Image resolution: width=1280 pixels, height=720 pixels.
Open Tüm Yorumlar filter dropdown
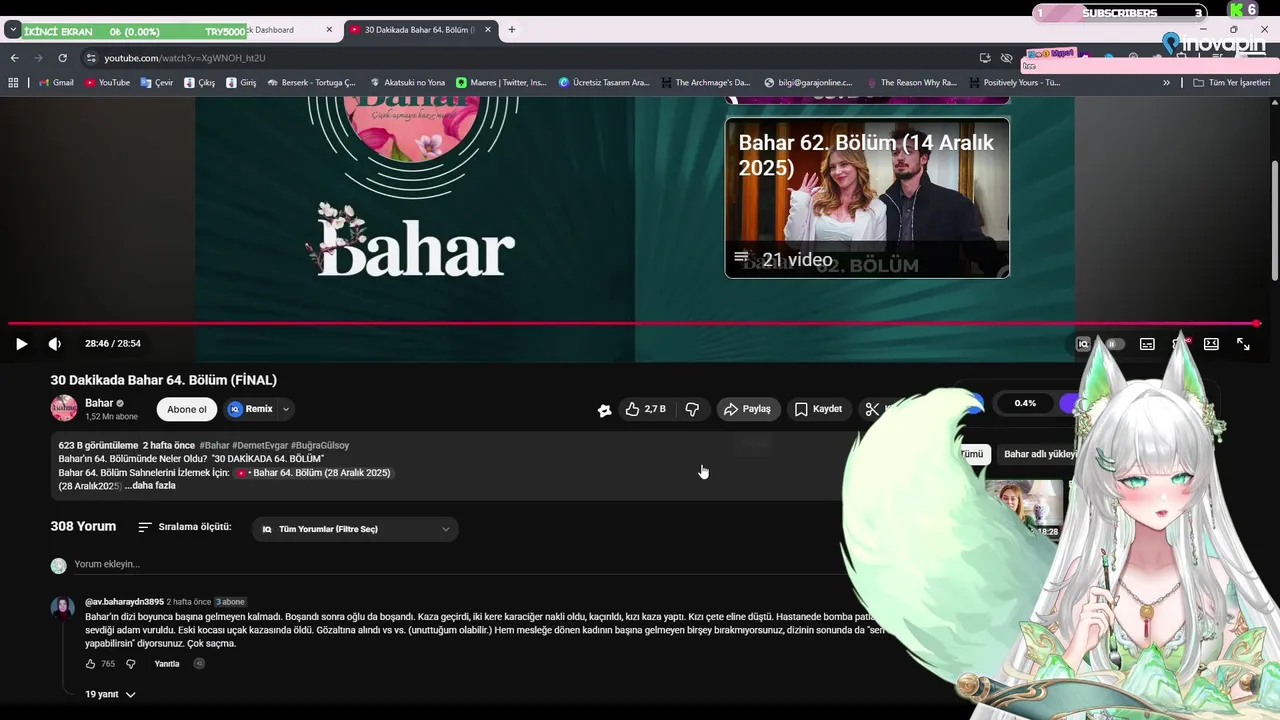pyautogui.click(x=355, y=529)
